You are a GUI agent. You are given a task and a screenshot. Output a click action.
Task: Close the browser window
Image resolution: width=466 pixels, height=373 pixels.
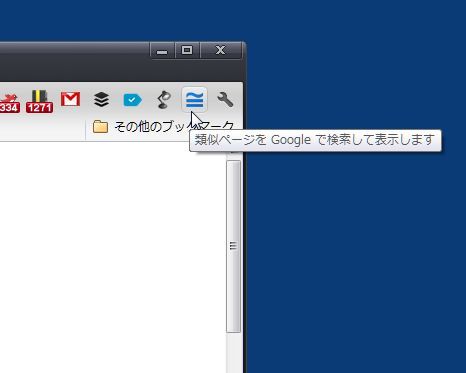tap(220, 50)
